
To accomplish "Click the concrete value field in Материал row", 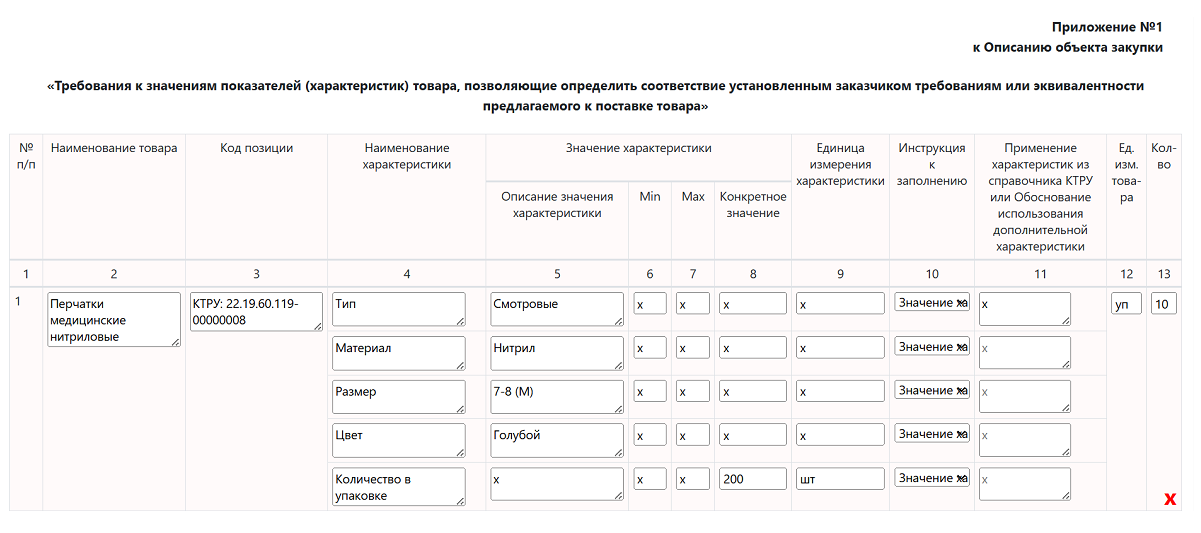I will 752,347.
